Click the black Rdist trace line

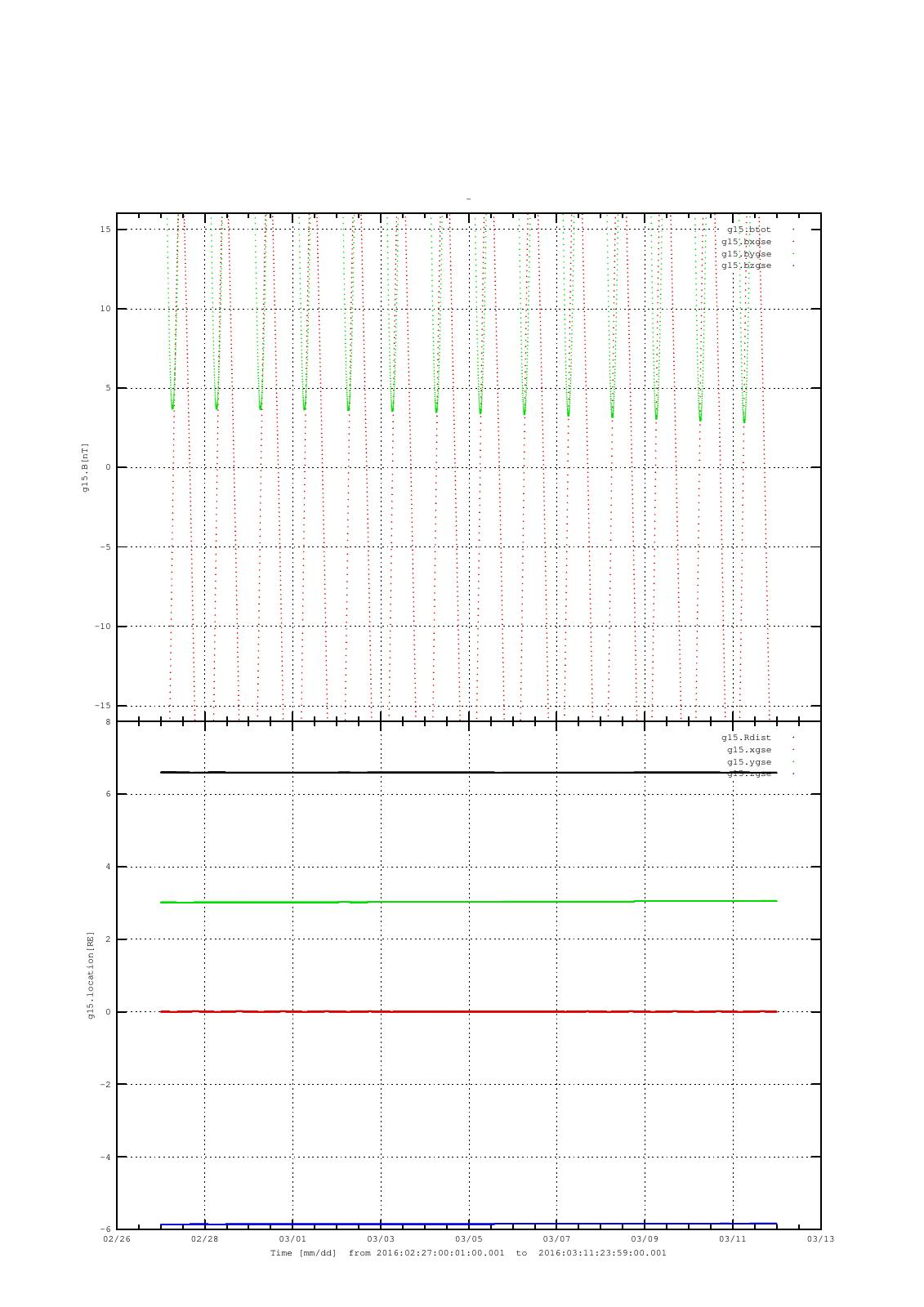(468, 772)
